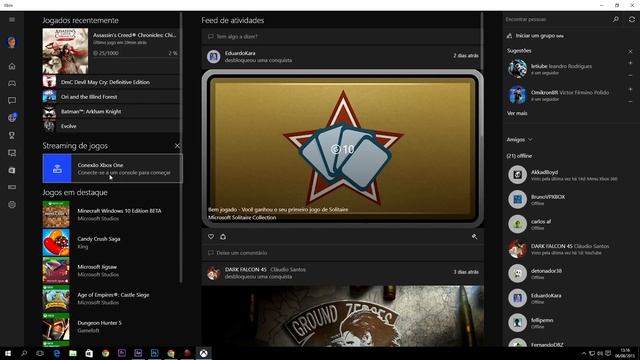Screen dimensions: 640x360
Task: Open Achievements via the trophy icon
Action: click(x=12, y=135)
